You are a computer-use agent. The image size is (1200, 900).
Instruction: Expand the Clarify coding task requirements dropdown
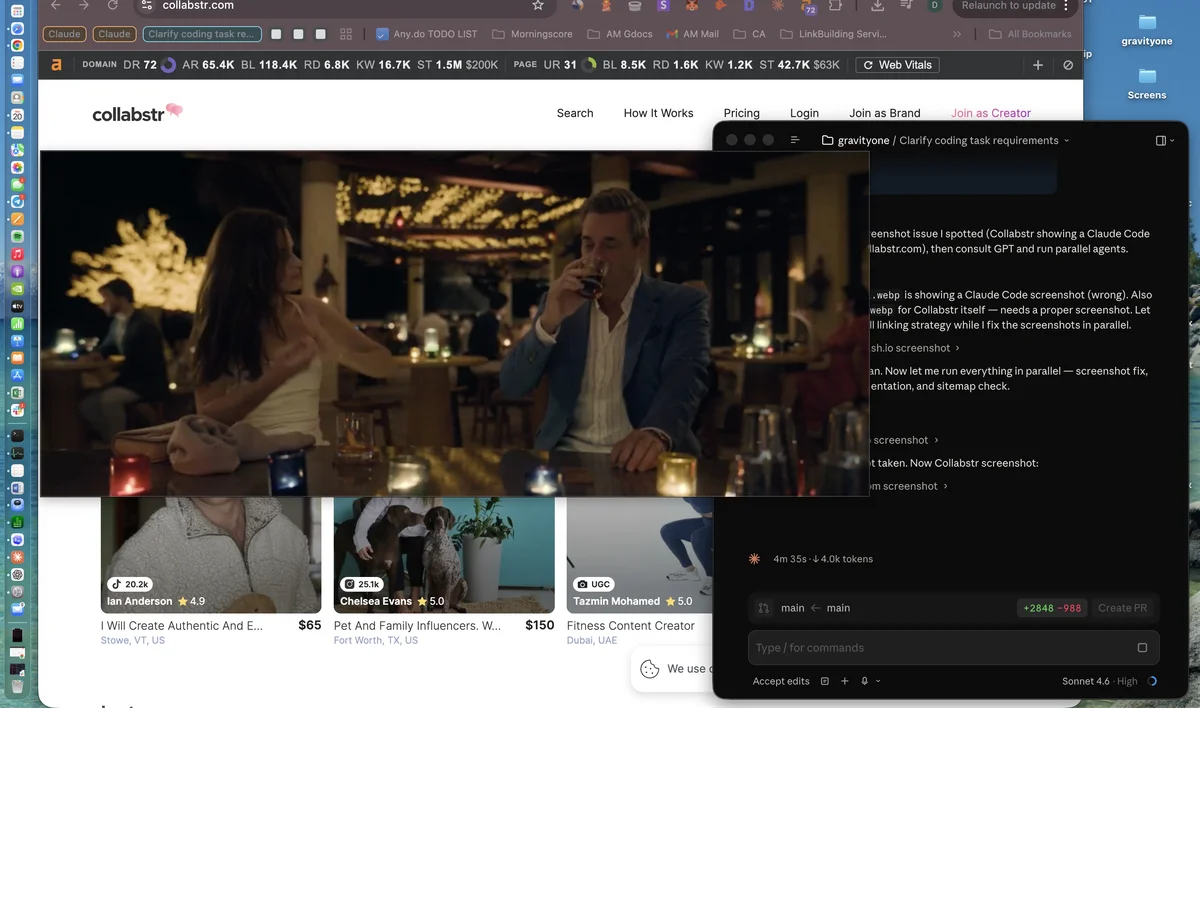[1066, 141]
